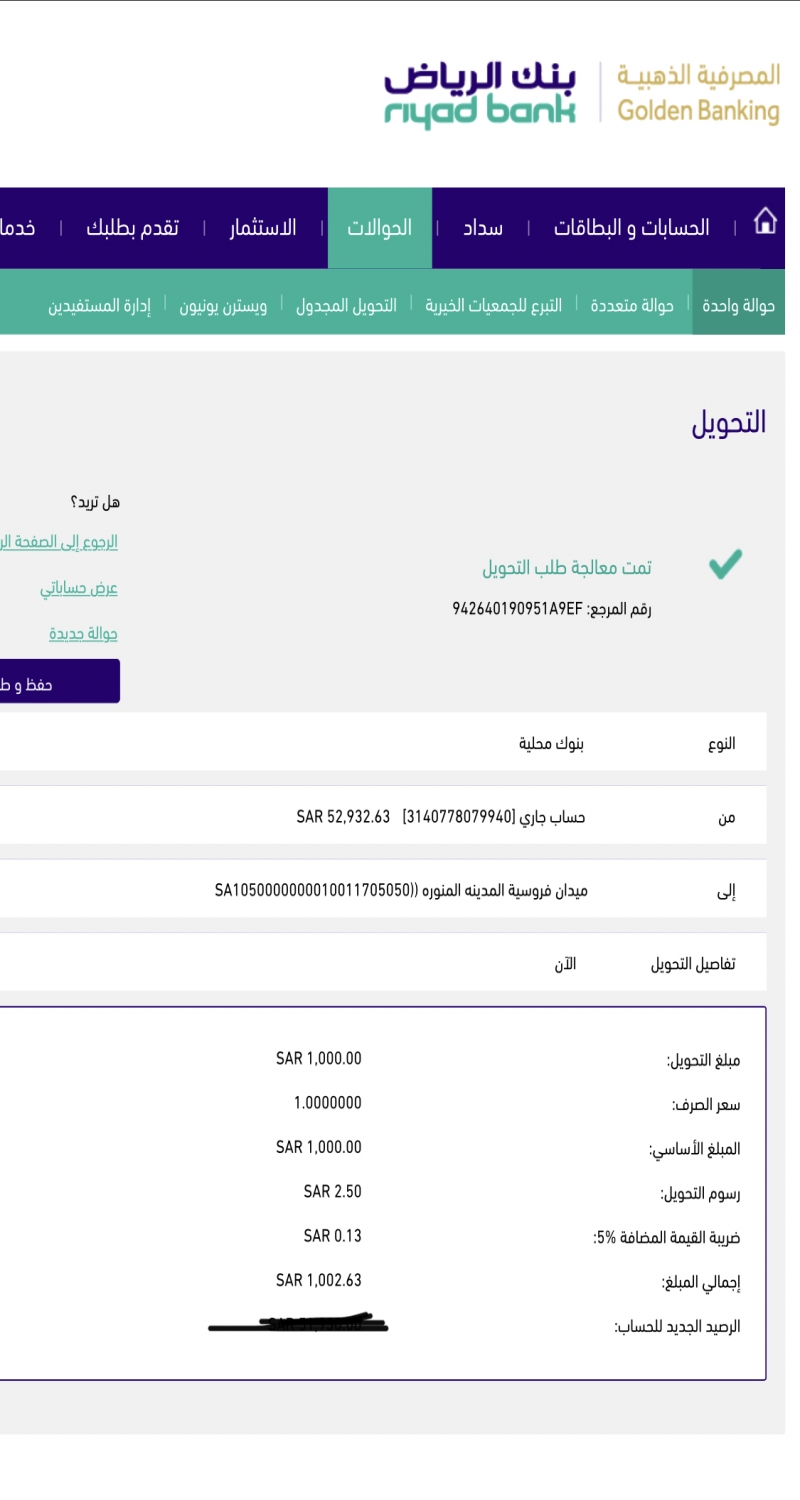Open the الحسابات و البطاقات menu
This screenshot has width=800, height=1500.
(632, 228)
